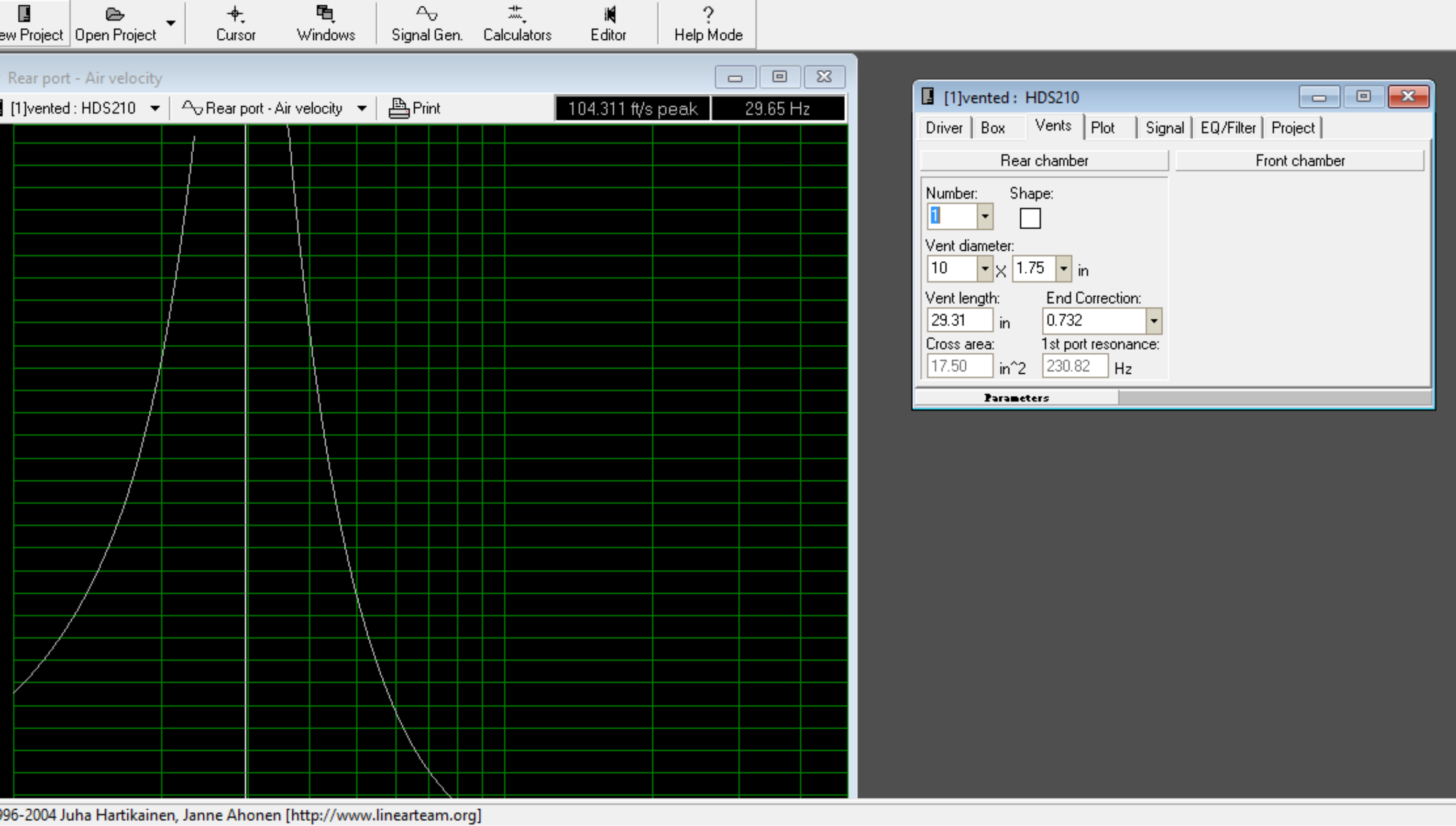Maximize the [1]vented : HDS210 window

pyautogui.click(x=1363, y=97)
